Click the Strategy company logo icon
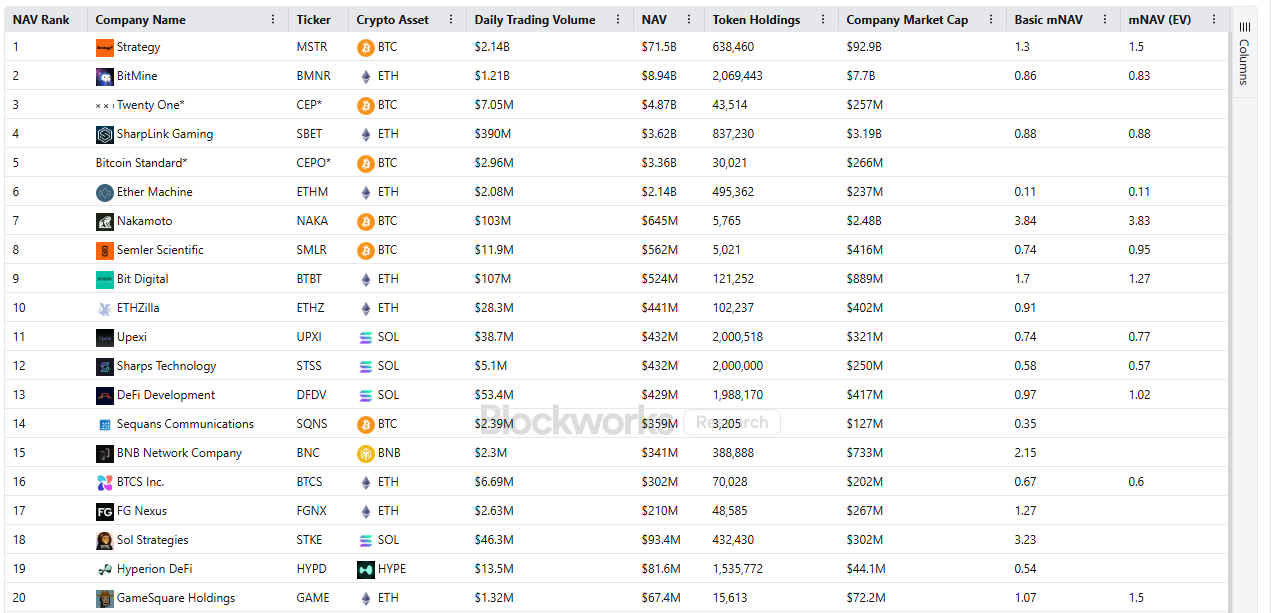This screenshot has height=613, width=1271. click(x=105, y=47)
